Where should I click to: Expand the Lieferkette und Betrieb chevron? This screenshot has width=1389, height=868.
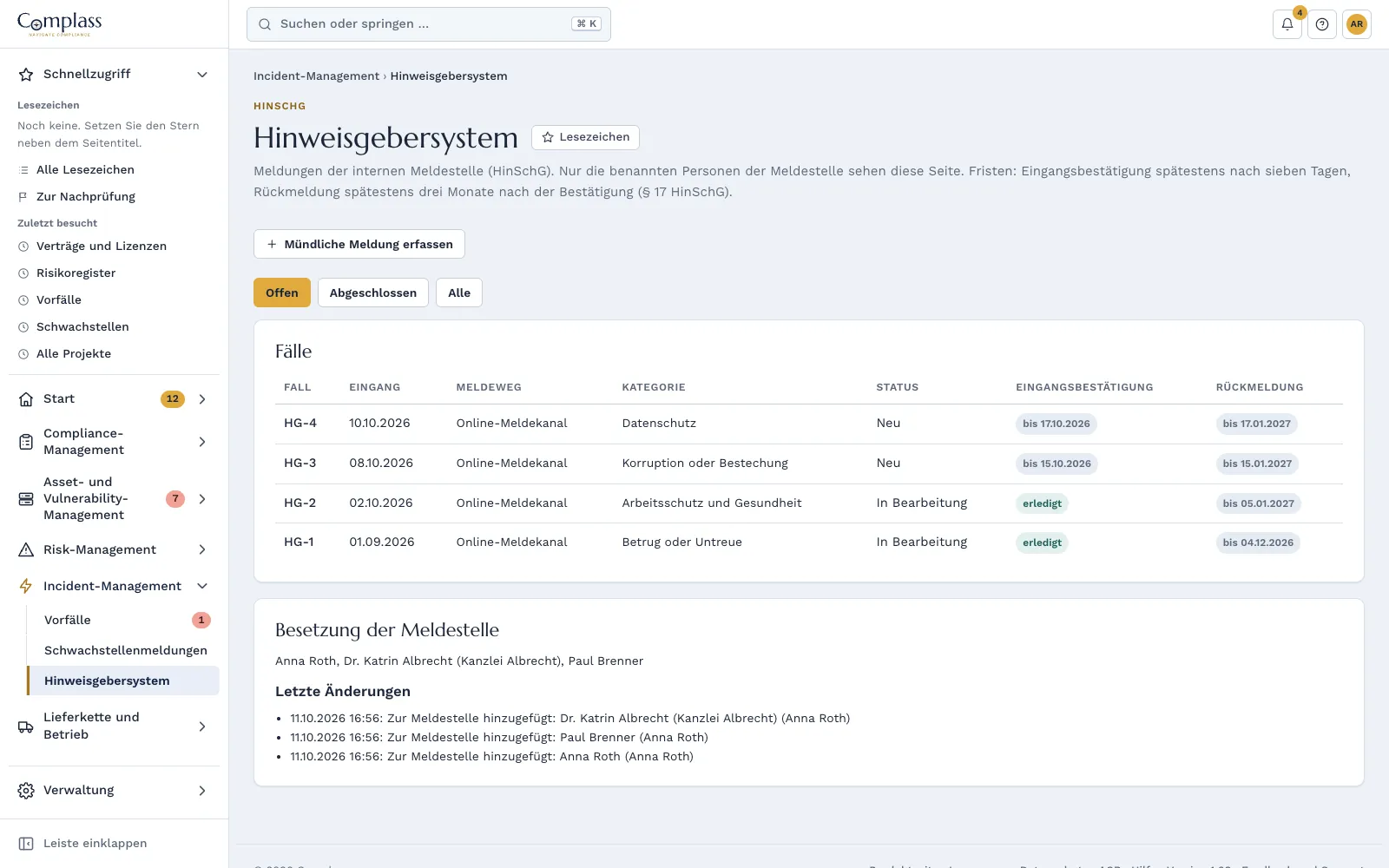pyautogui.click(x=202, y=727)
